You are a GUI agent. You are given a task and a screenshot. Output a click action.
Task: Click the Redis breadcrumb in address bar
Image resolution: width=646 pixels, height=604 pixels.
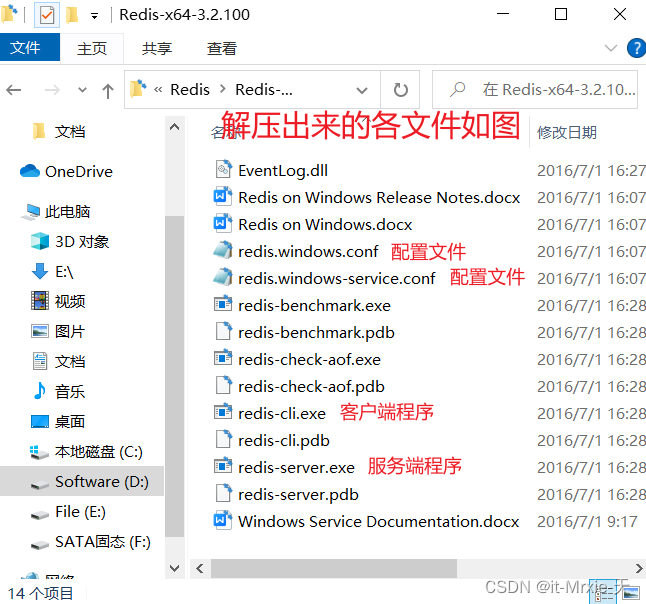click(190, 89)
